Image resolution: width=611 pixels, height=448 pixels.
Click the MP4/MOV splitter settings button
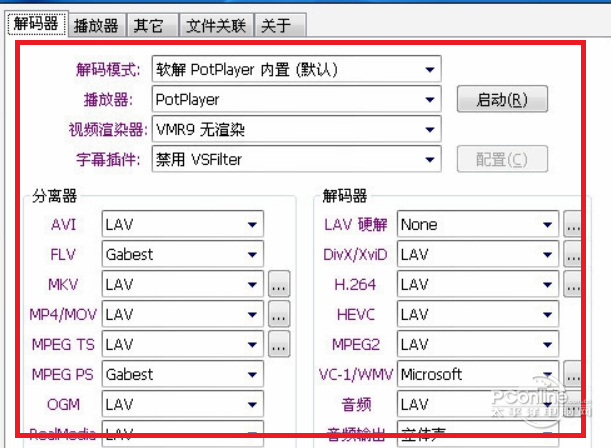click(x=279, y=314)
